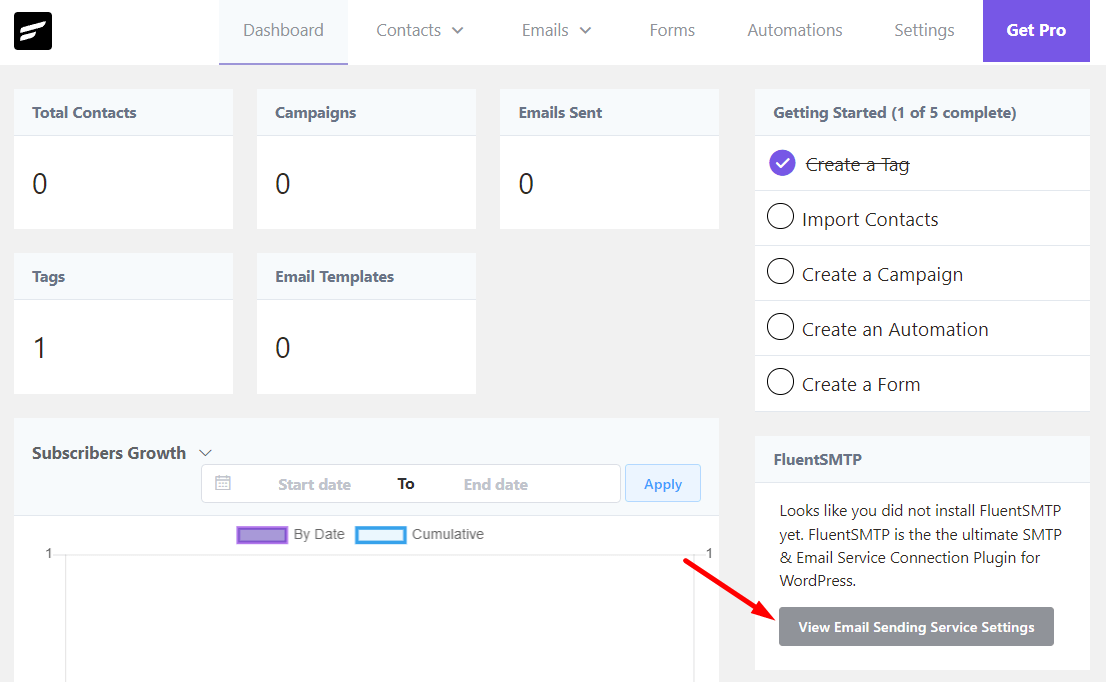Click the Emails Sent card heading

[x=560, y=113]
